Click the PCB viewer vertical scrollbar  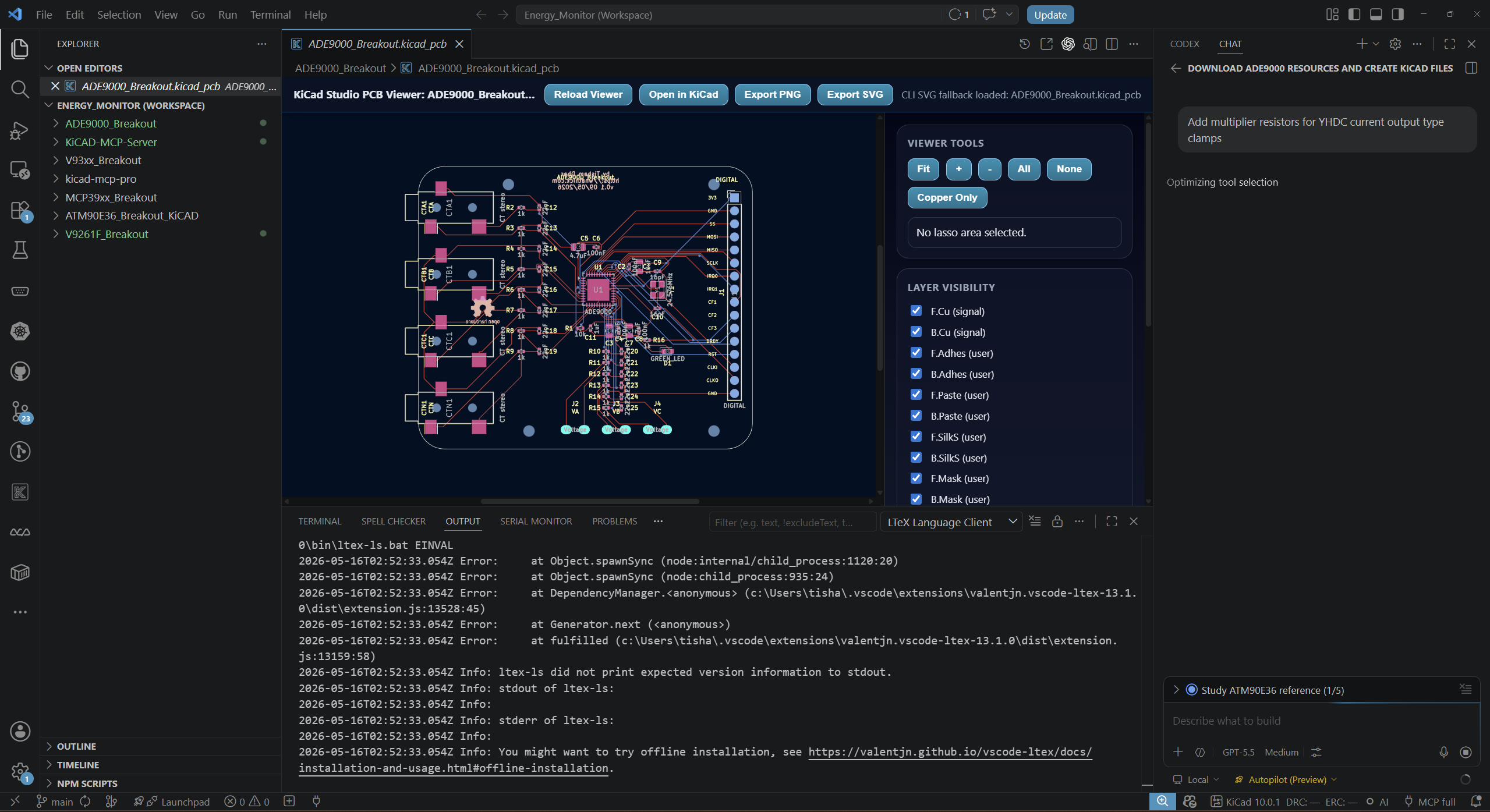click(880, 307)
